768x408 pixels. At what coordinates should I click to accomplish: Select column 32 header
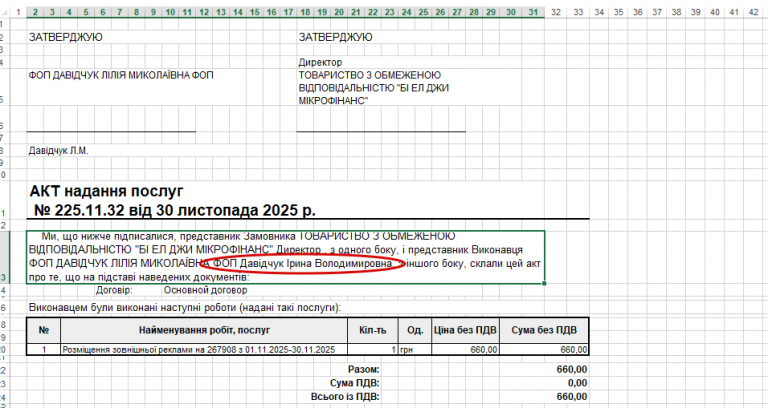coord(555,12)
